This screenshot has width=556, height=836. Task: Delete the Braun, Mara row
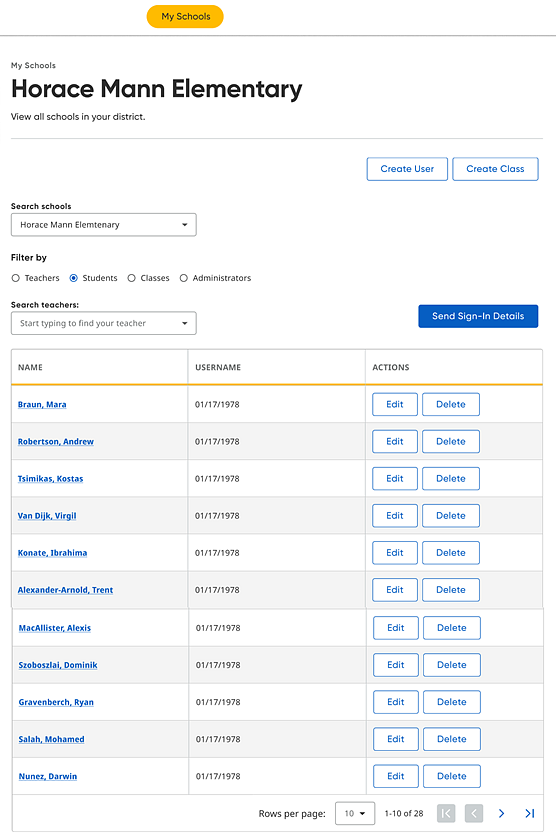(x=451, y=404)
